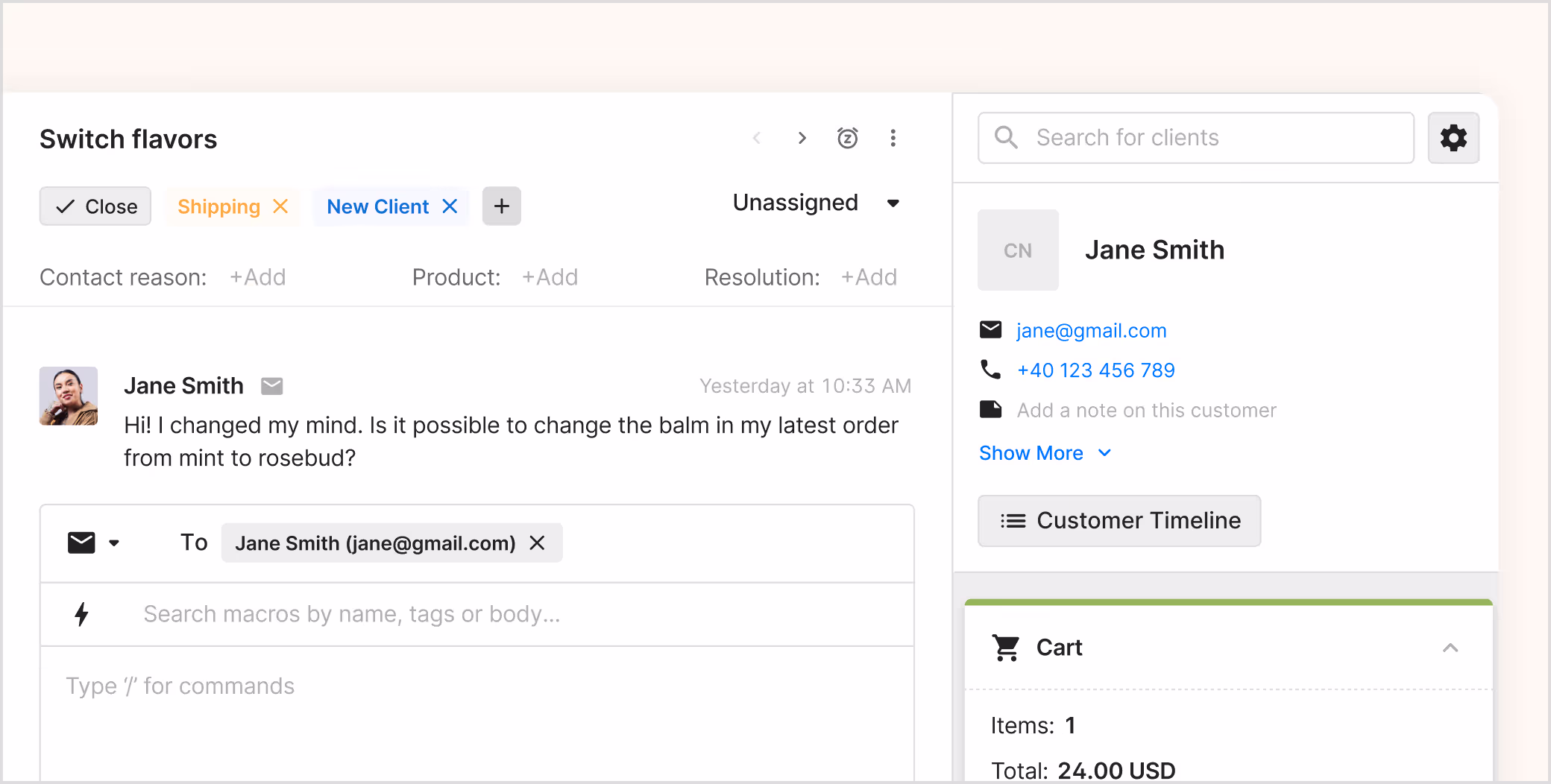Open the email channel selector dropdown

pyautogui.click(x=93, y=543)
